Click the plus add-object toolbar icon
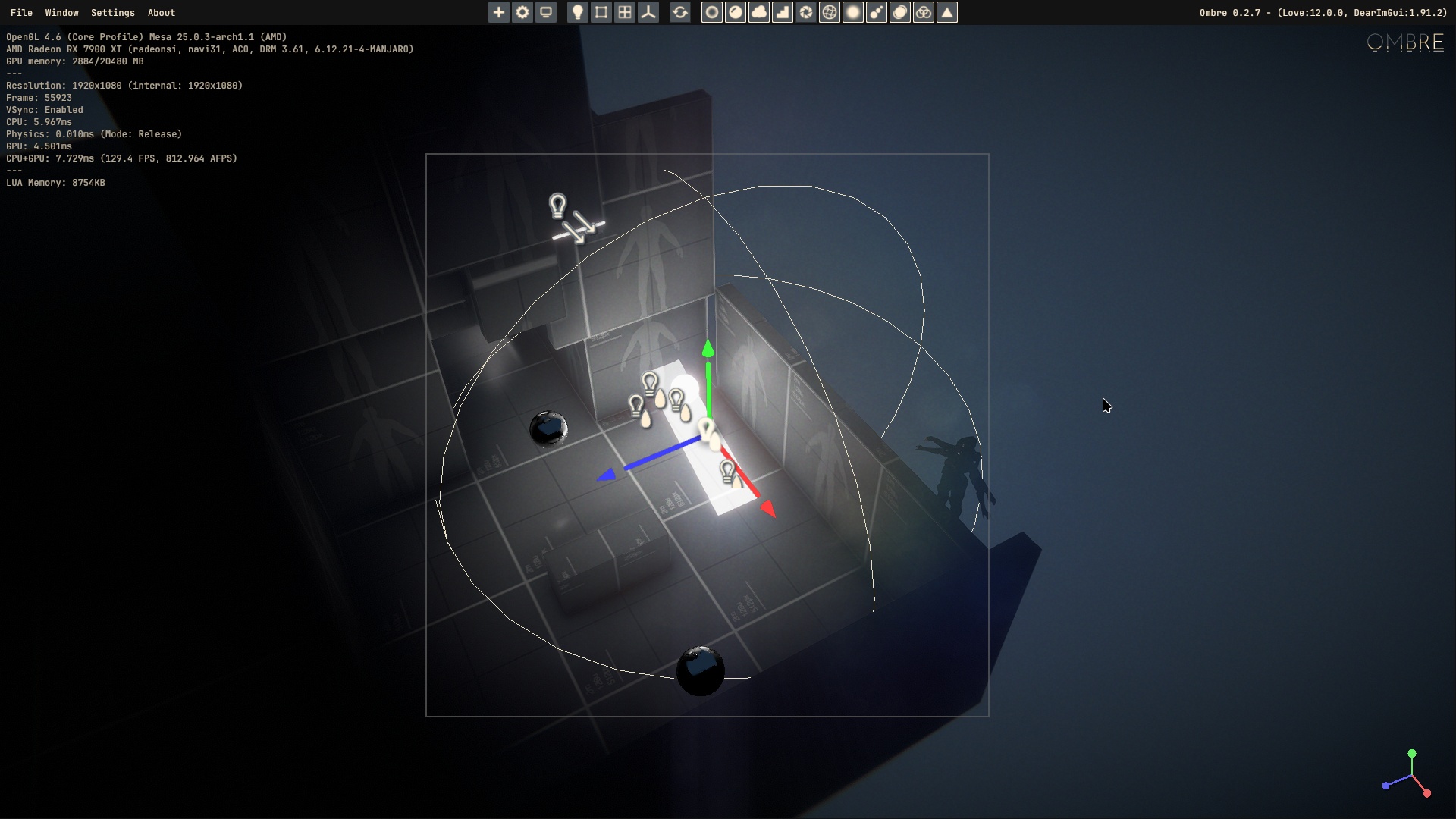Viewport: 1456px width, 819px height. click(x=498, y=12)
